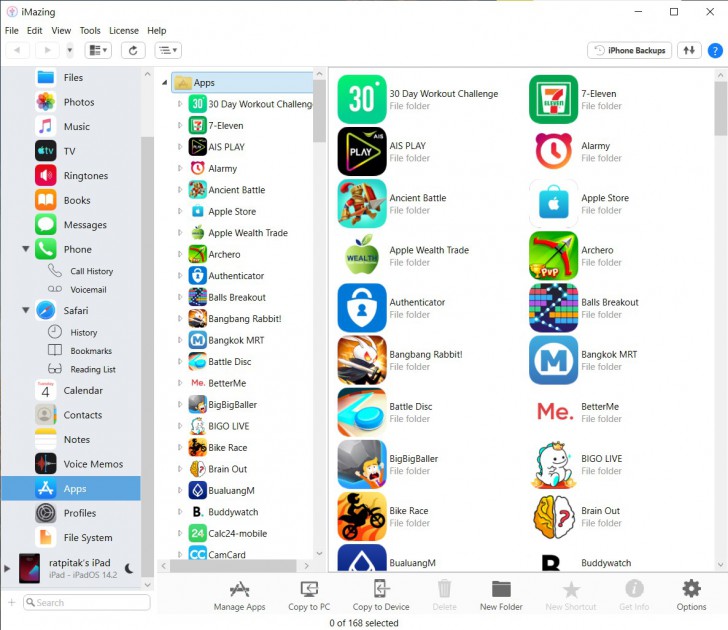The width and height of the screenshot is (728, 630).
Task: Open Calendar section in sidebar
Action: coord(83,390)
